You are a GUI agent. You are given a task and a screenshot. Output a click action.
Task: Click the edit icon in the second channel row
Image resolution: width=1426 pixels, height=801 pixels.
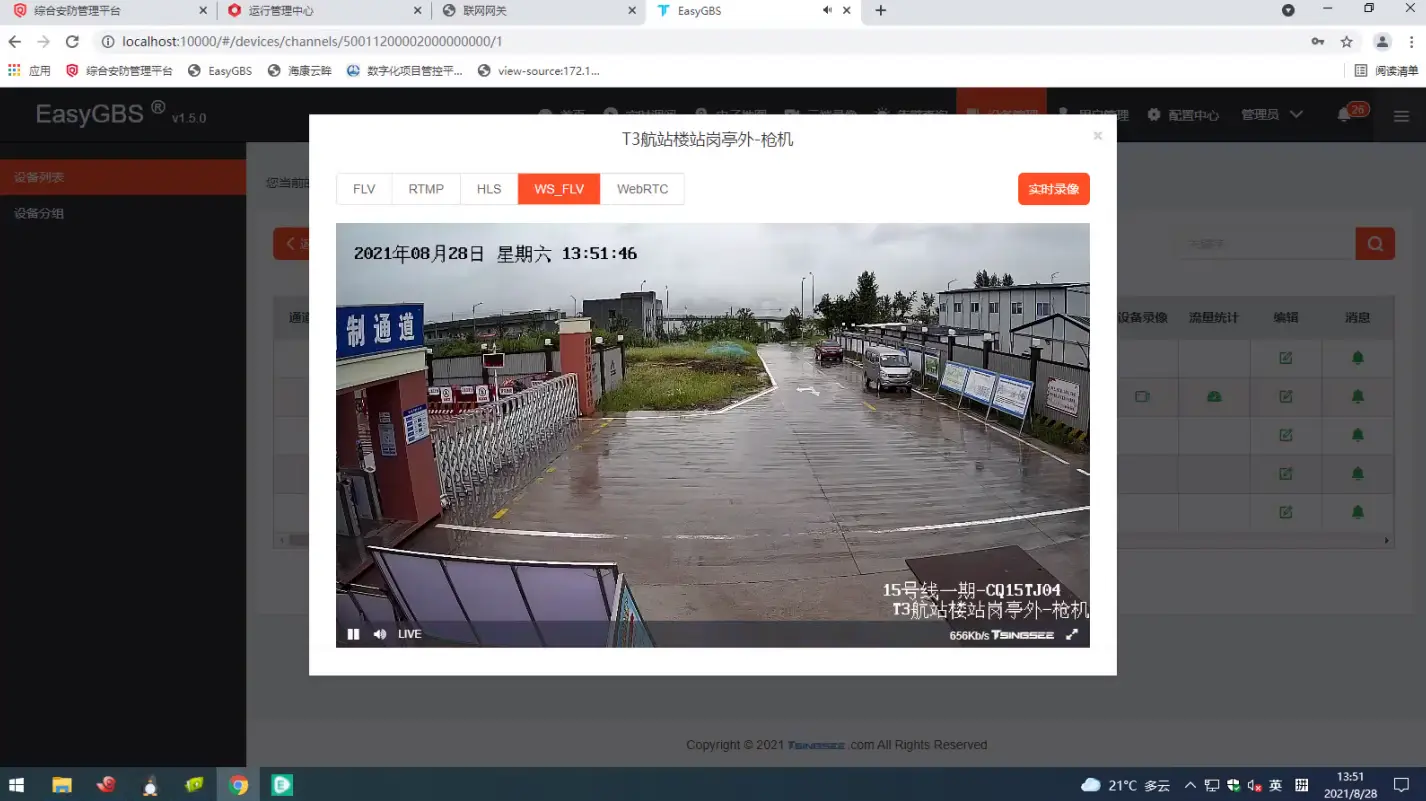pos(1286,397)
